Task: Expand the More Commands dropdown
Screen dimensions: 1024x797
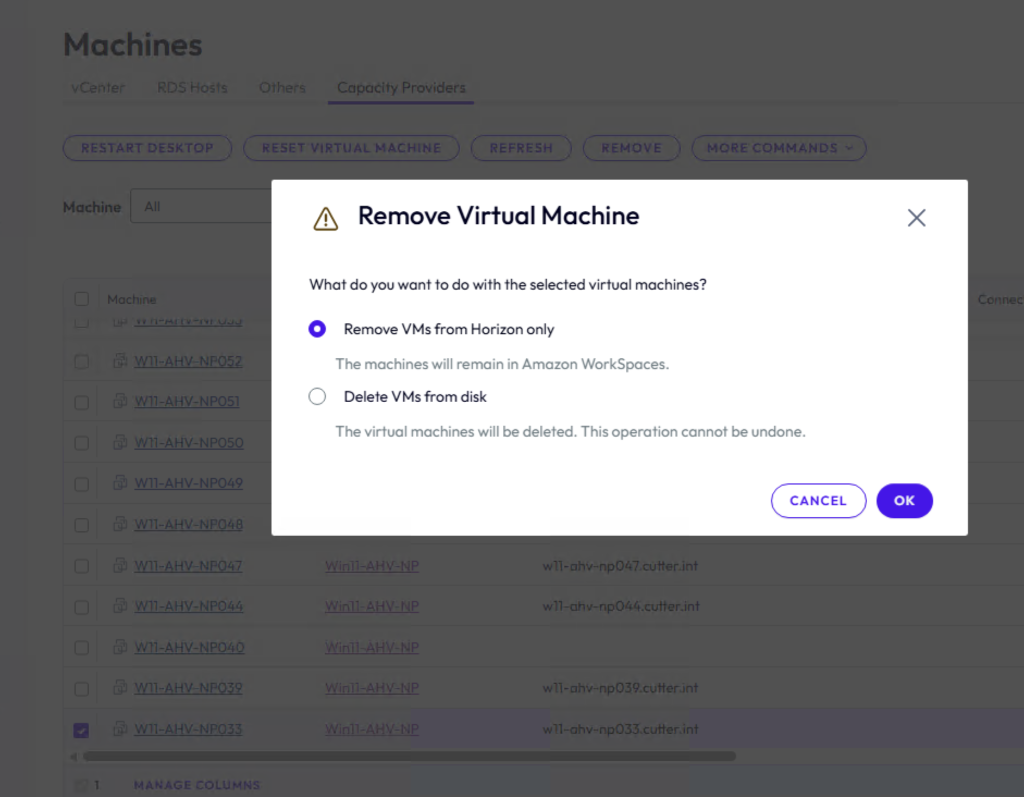Action: (779, 148)
